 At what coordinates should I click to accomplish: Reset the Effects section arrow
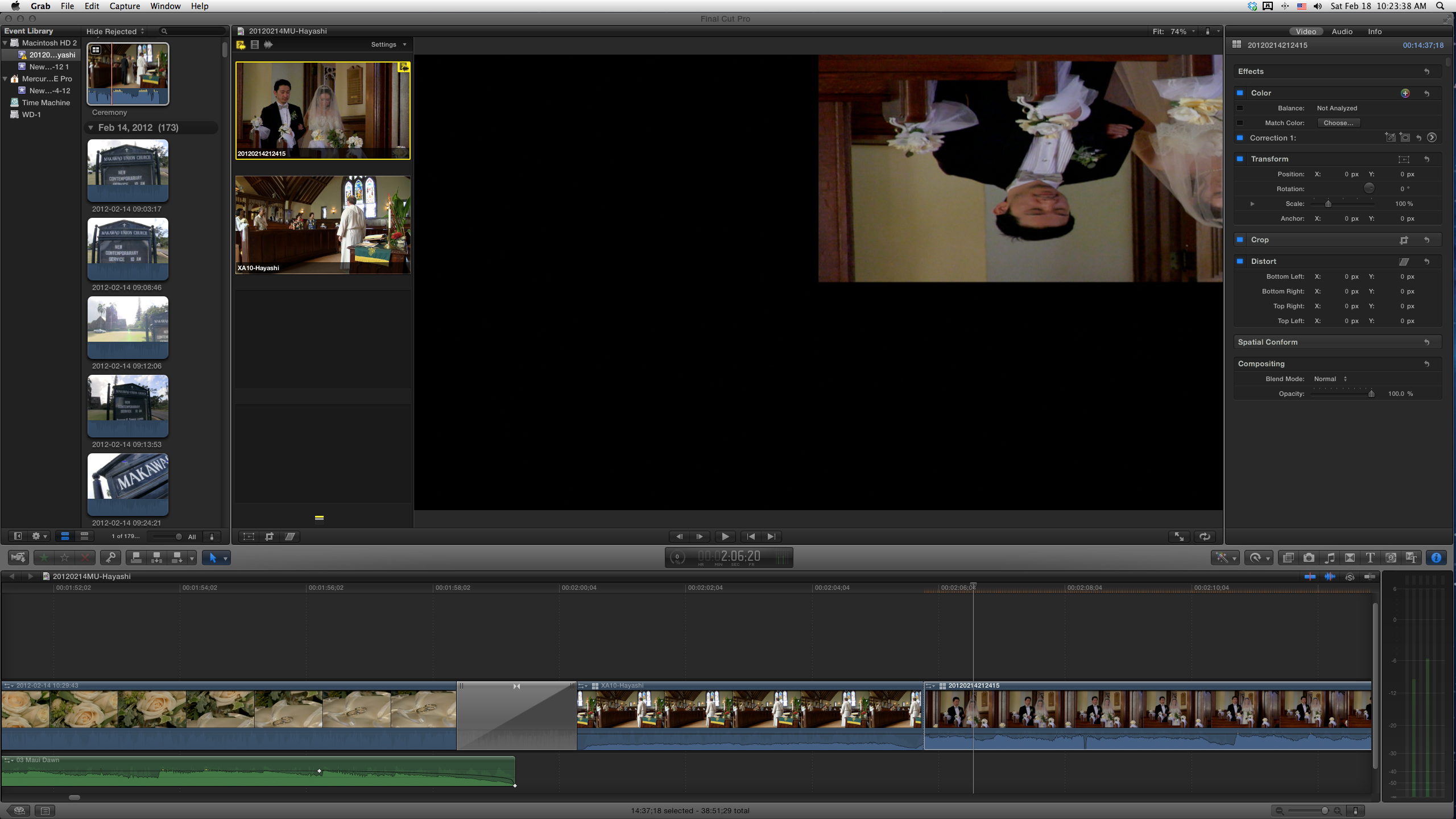(x=1426, y=72)
